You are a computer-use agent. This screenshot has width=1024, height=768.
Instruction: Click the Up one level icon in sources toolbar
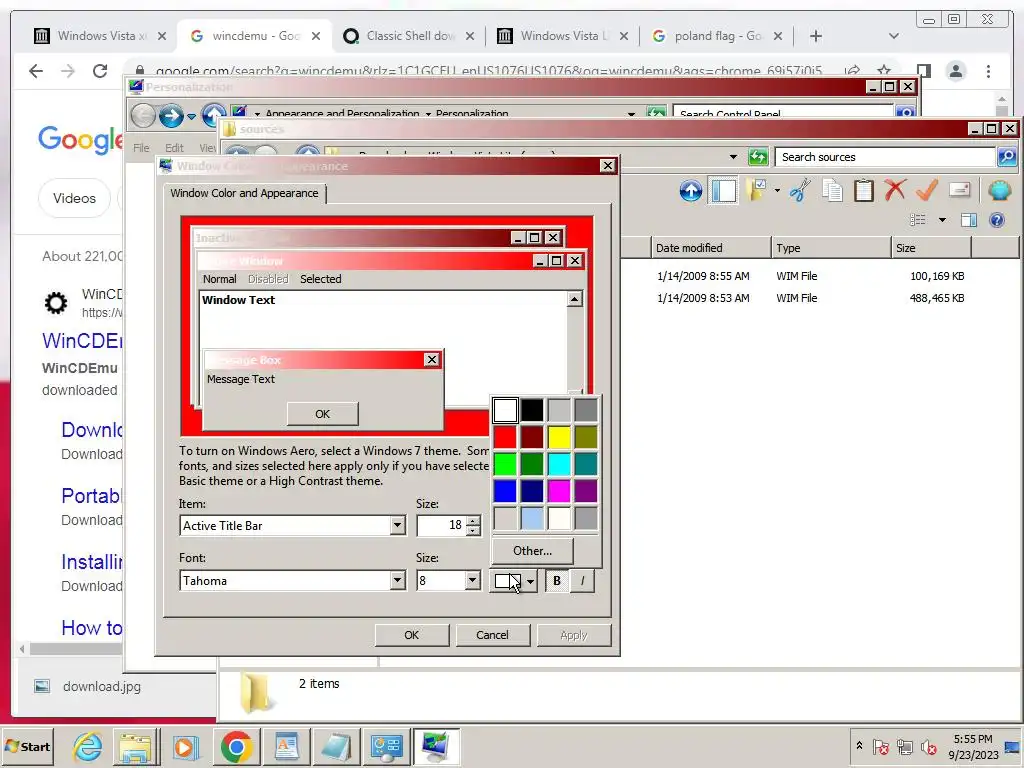[x=690, y=191]
